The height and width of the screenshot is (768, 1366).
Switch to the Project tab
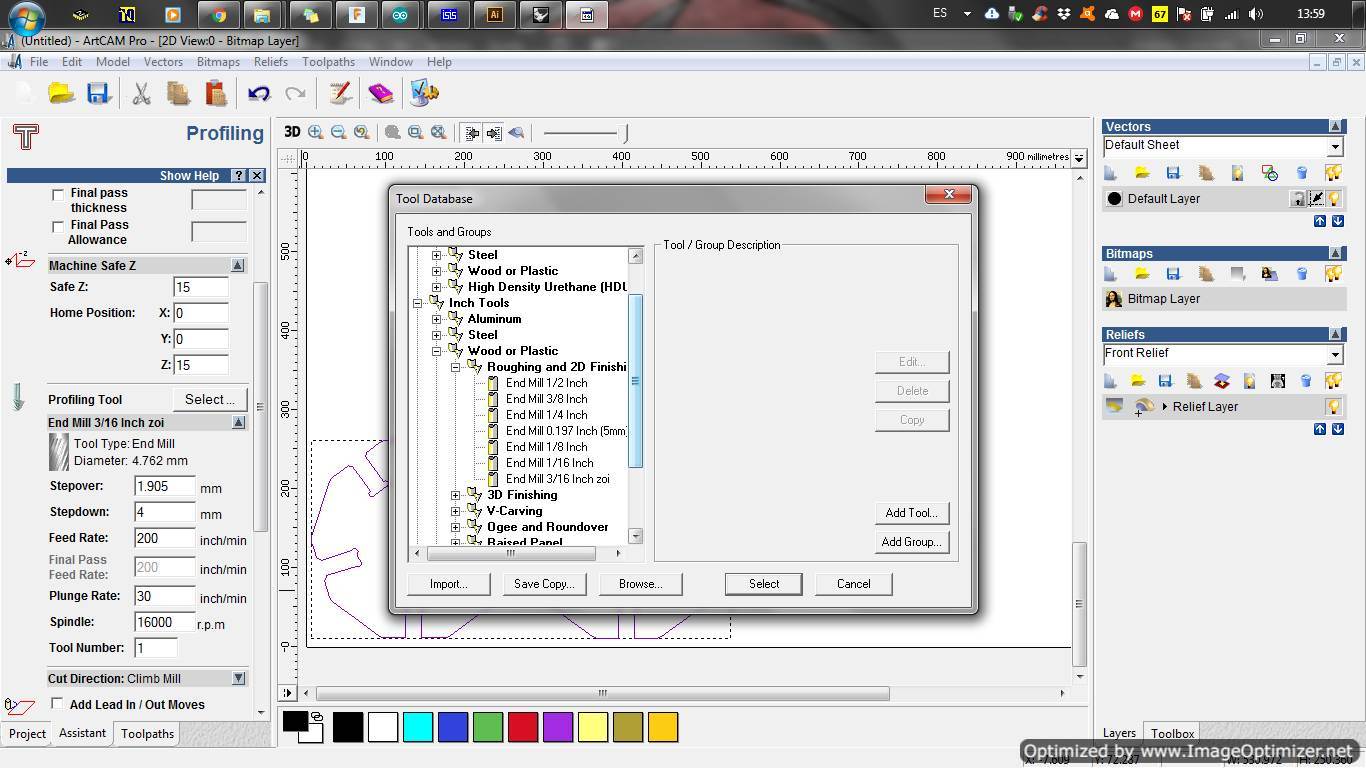[x=27, y=734]
